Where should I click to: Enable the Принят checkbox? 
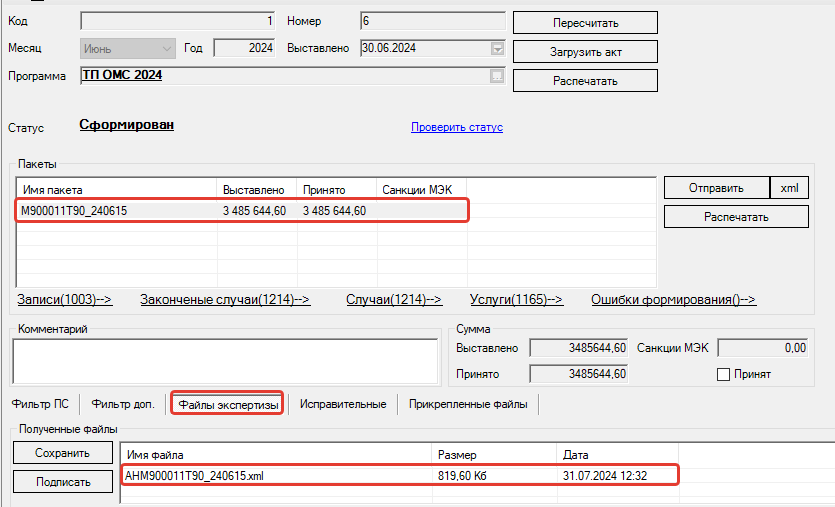(724, 374)
